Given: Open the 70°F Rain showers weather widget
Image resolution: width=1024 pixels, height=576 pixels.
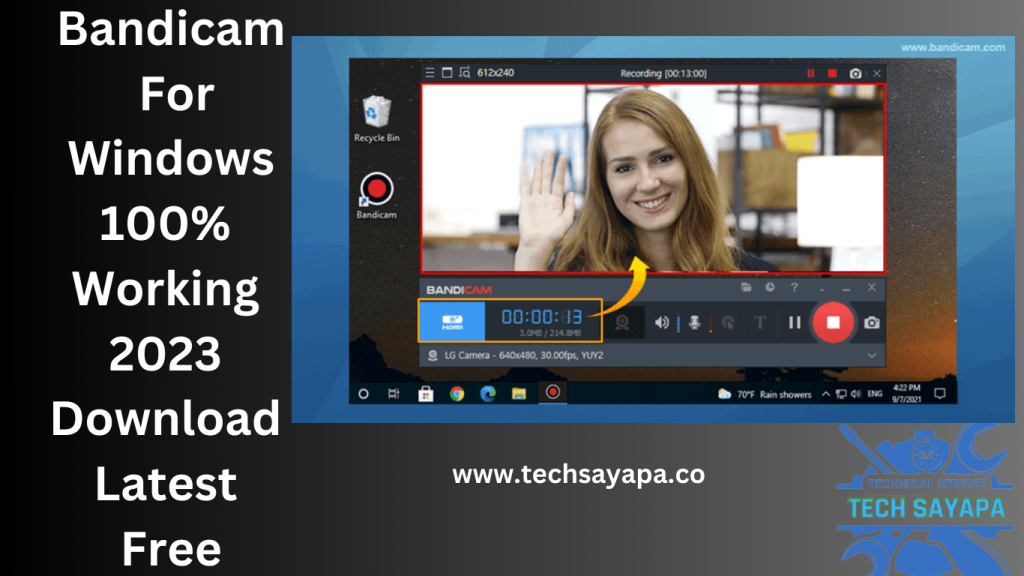Looking at the screenshot, I should tap(765, 394).
